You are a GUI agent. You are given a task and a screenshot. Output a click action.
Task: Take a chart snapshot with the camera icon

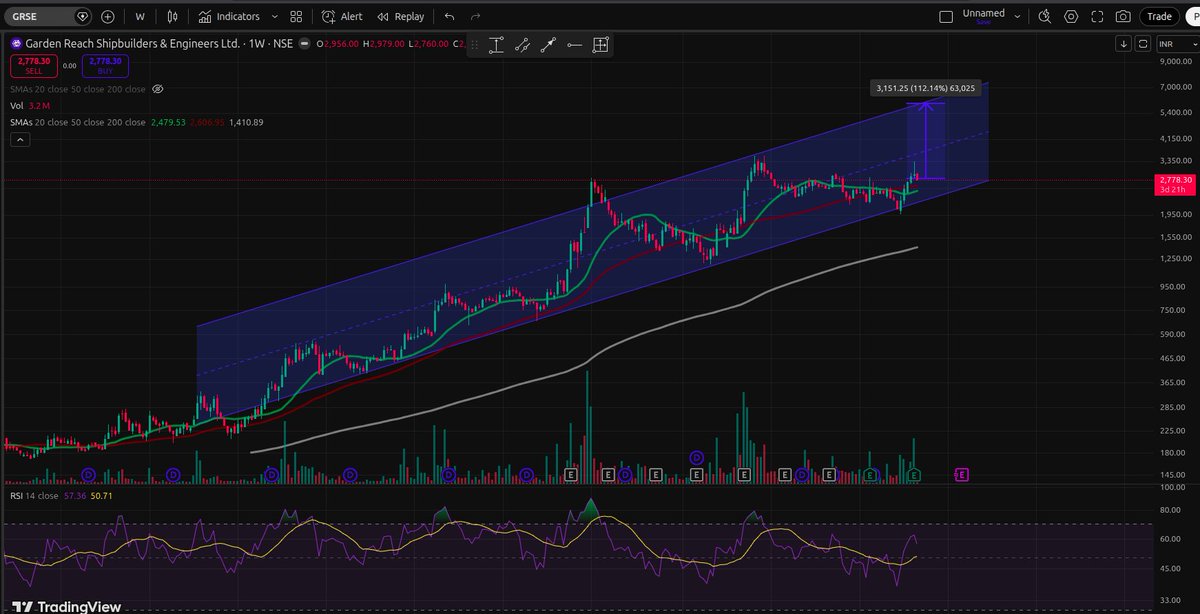pos(1123,17)
